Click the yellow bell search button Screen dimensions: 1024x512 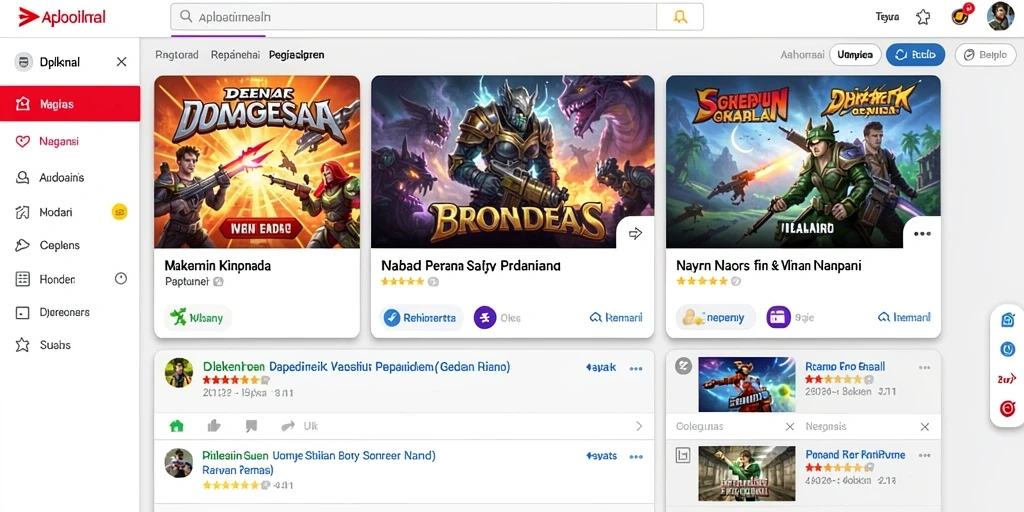coord(680,17)
